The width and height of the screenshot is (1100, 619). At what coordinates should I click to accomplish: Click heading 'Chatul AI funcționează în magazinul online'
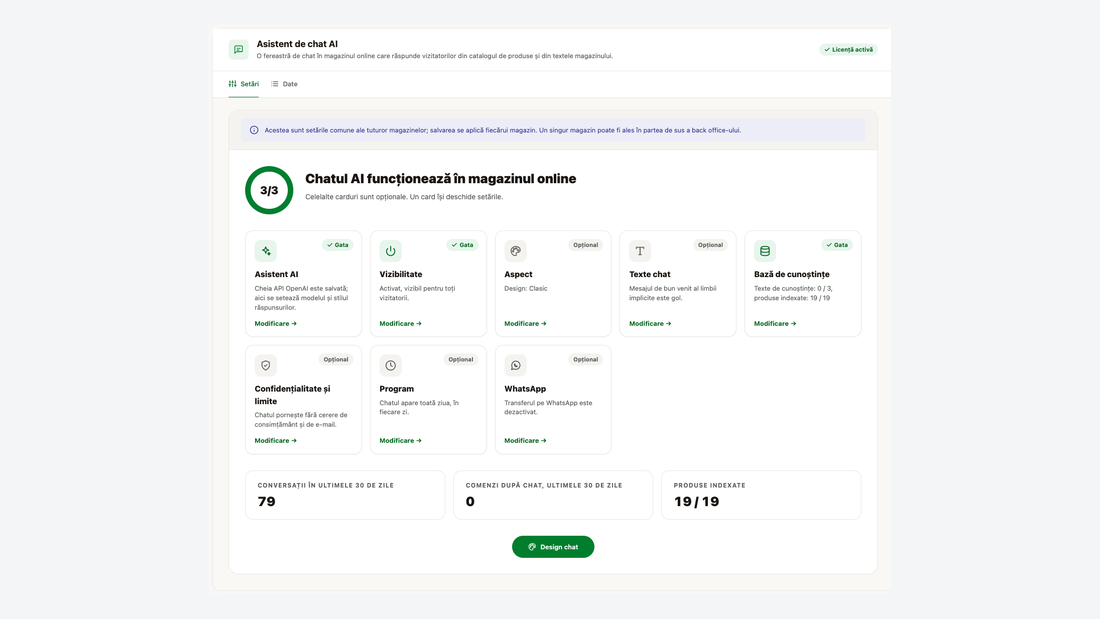(x=441, y=179)
